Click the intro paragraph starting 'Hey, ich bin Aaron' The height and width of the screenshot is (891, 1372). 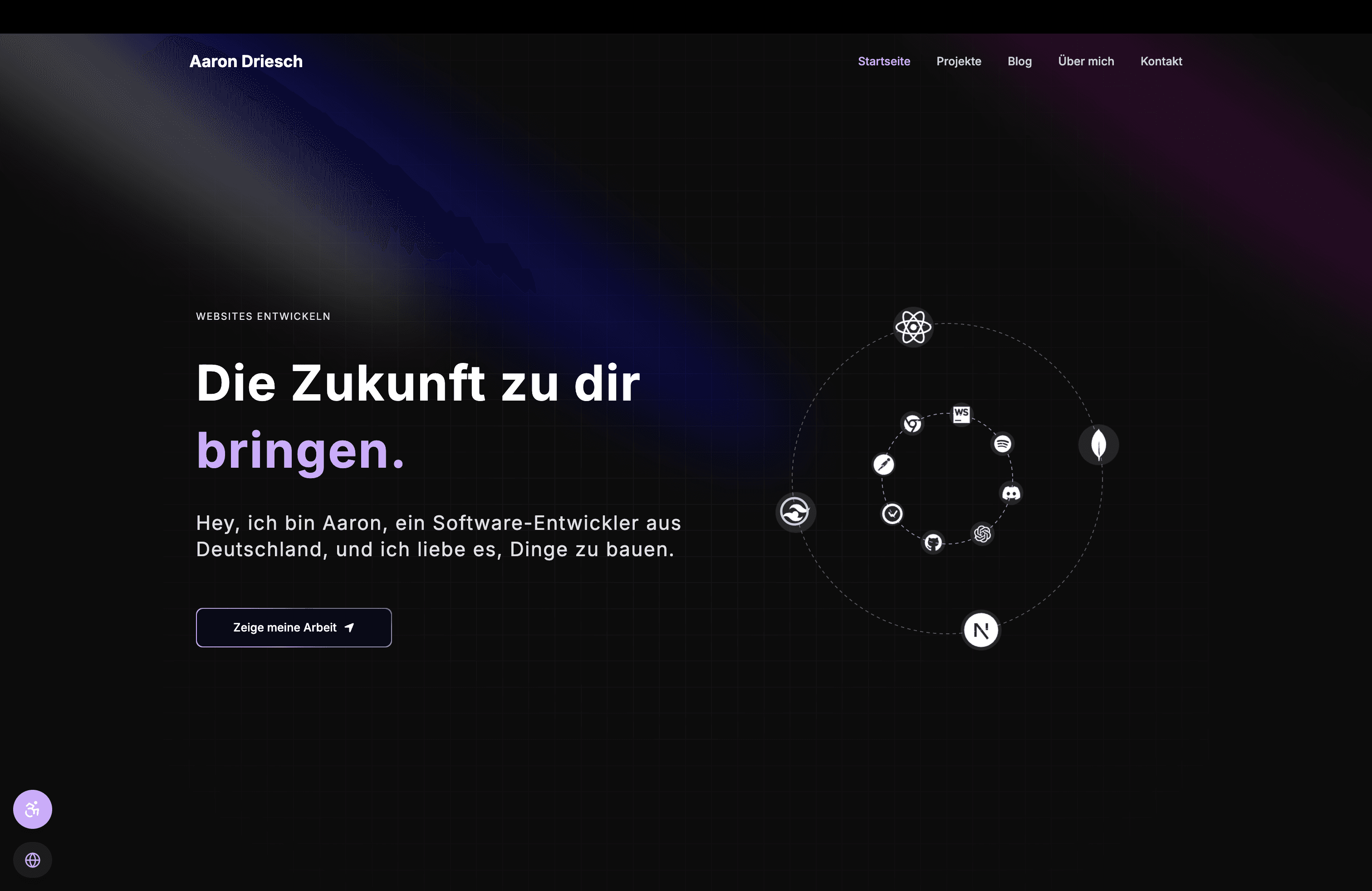pos(439,536)
